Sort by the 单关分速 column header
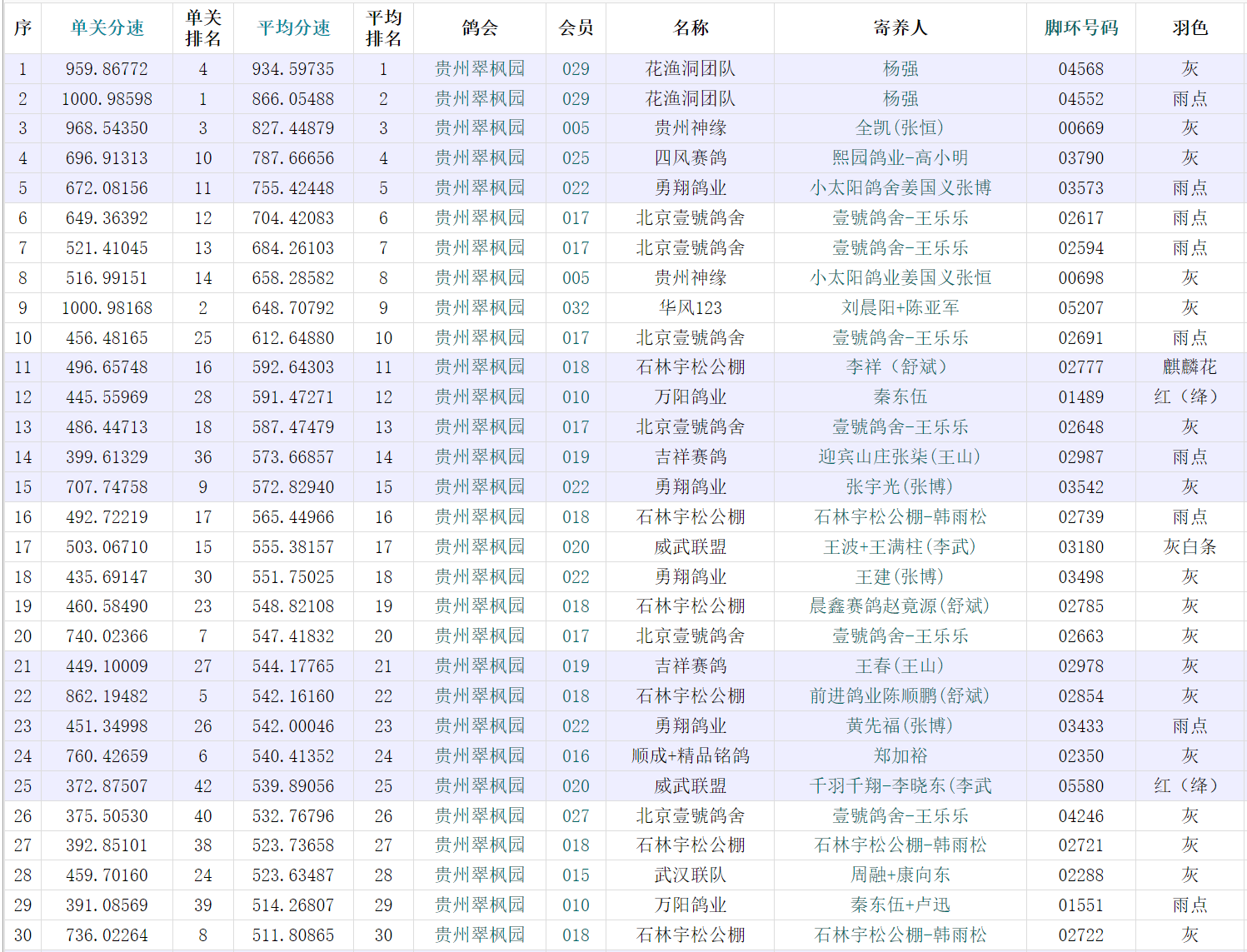Screen dimensions: 1247x952 coord(107,28)
